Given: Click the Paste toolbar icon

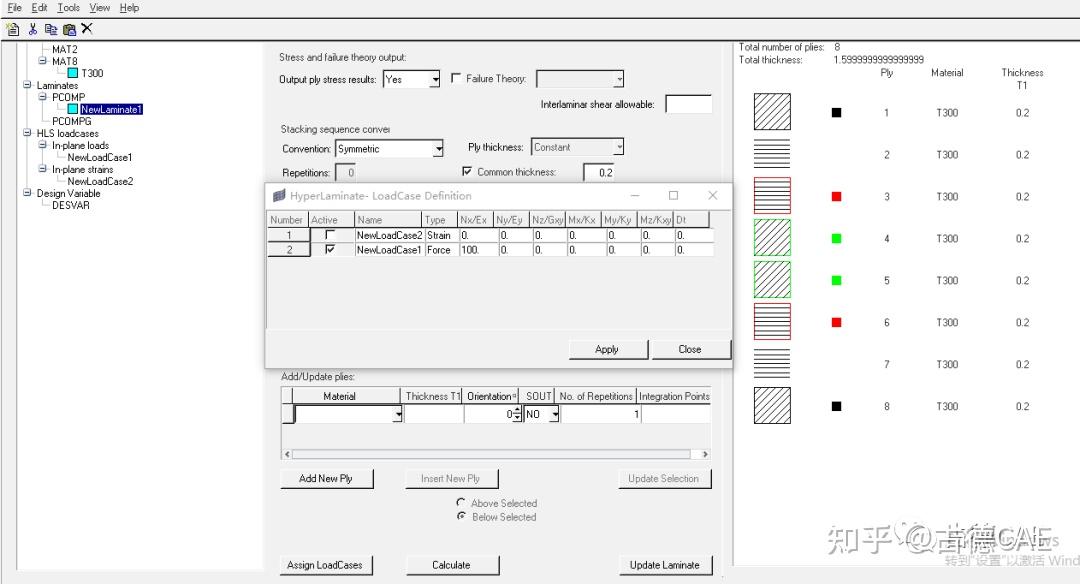Looking at the screenshot, I should 69,29.
